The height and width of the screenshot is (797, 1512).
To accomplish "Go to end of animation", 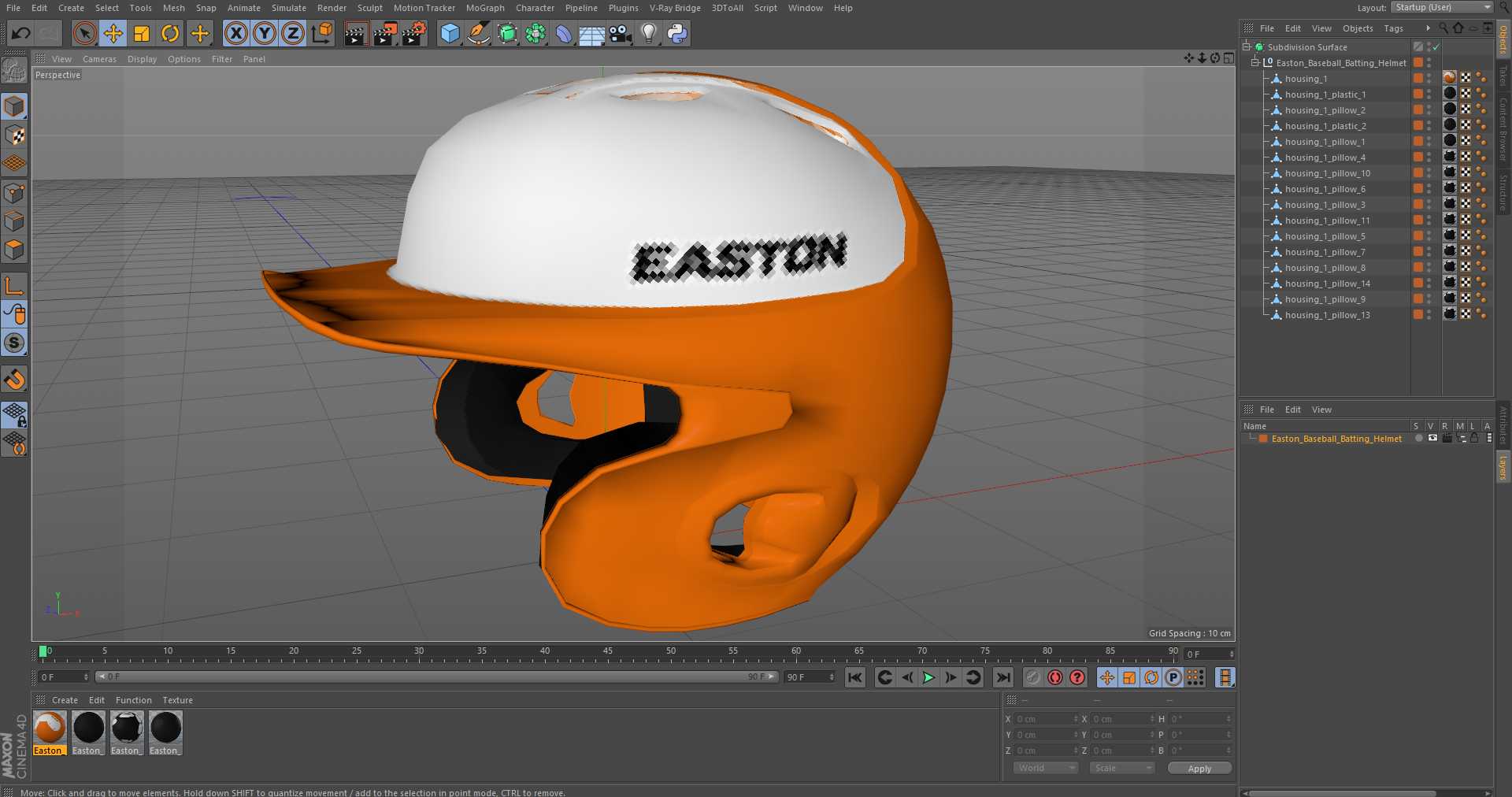I will click(x=1002, y=677).
